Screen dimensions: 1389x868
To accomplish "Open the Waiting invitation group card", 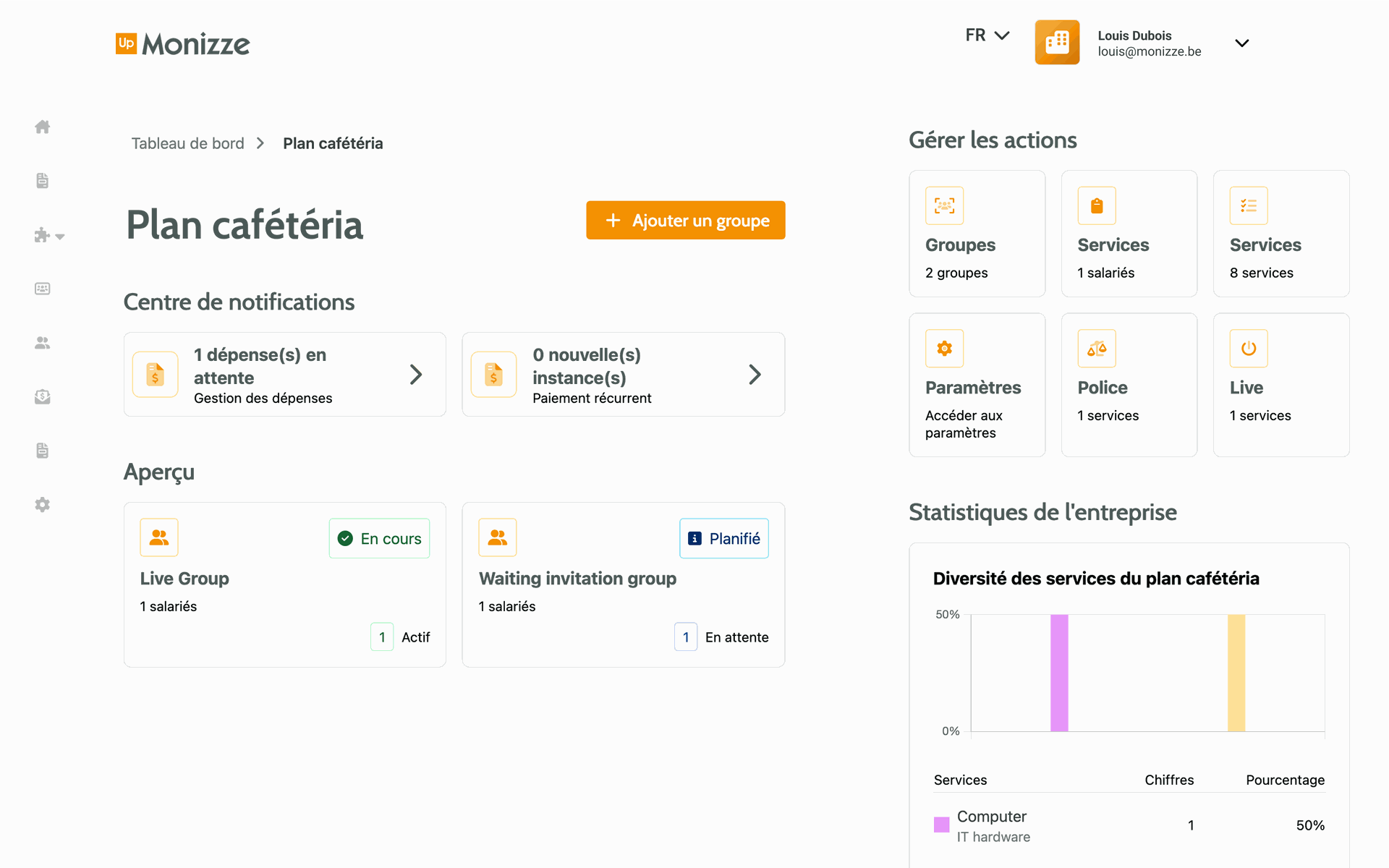I will (623, 584).
